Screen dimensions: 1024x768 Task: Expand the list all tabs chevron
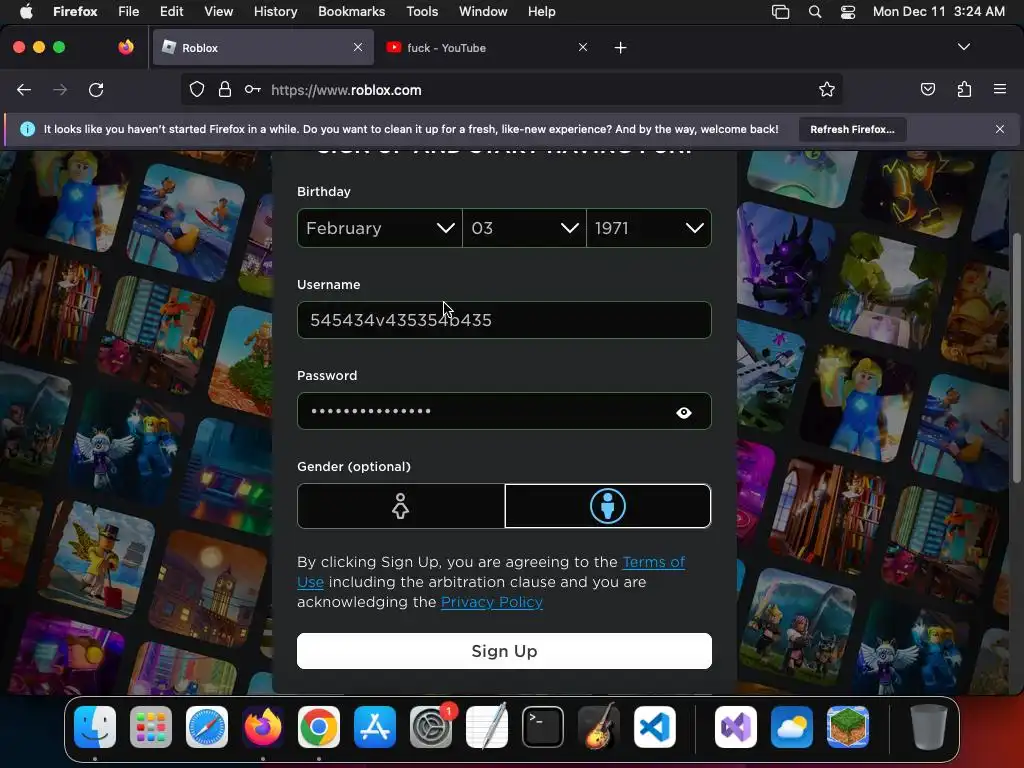963,47
